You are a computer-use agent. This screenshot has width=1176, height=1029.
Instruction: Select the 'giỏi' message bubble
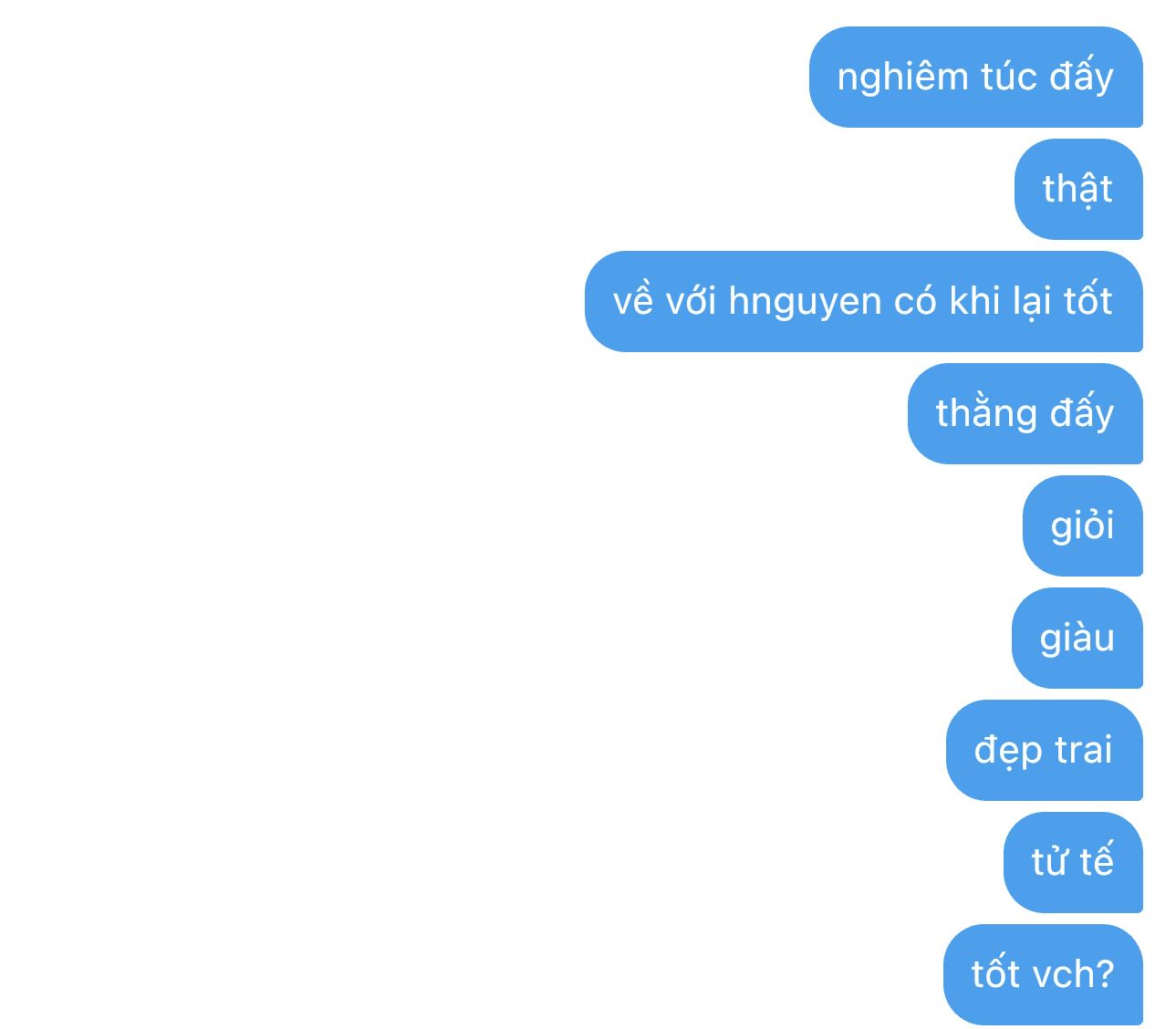(1082, 525)
